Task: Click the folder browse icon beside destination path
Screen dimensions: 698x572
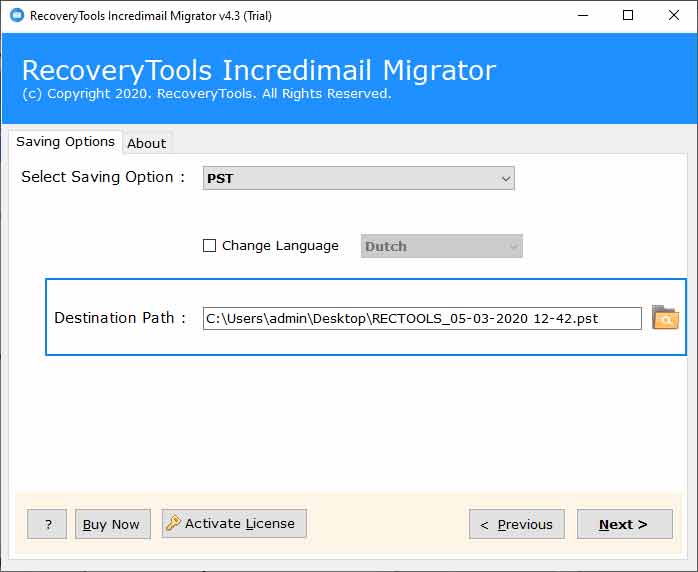Action: tap(665, 317)
